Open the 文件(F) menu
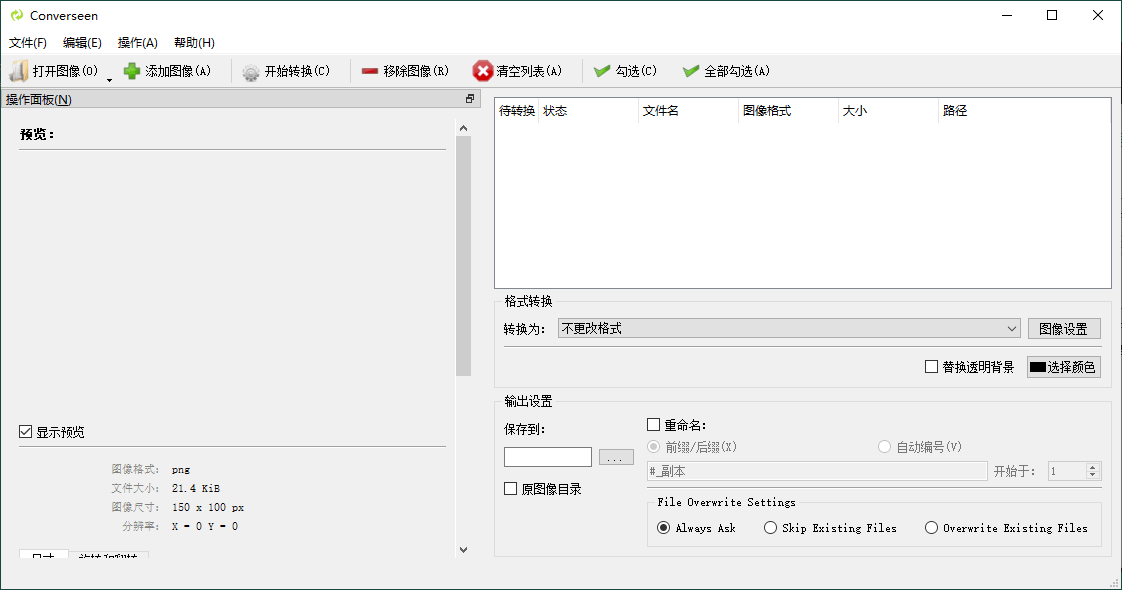The width and height of the screenshot is (1122, 590). pos(28,43)
